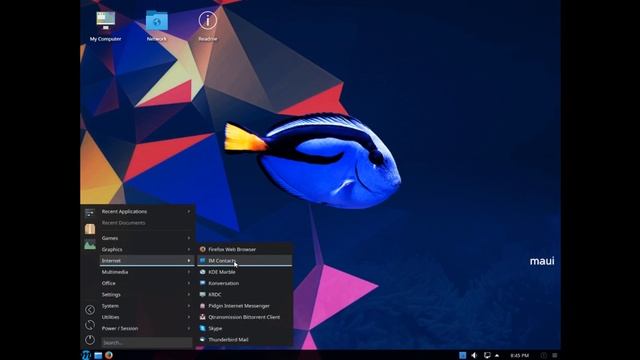This screenshot has height=360, width=640.
Task: Expand the Utilities submenu arrow
Action: [x=189, y=317]
